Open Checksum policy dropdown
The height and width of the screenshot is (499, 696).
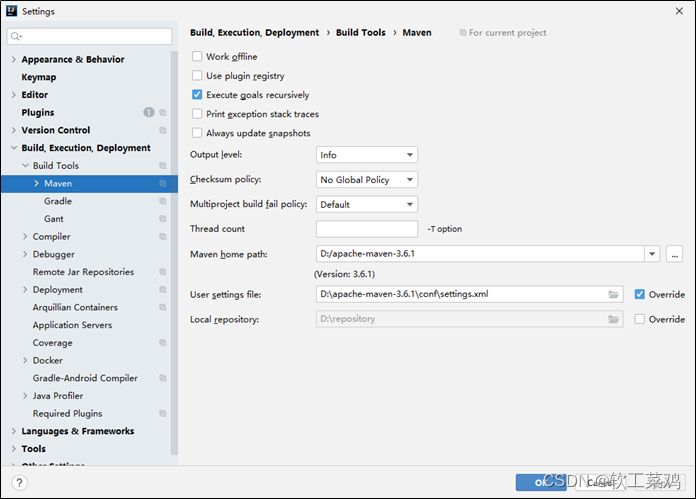click(x=367, y=180)
